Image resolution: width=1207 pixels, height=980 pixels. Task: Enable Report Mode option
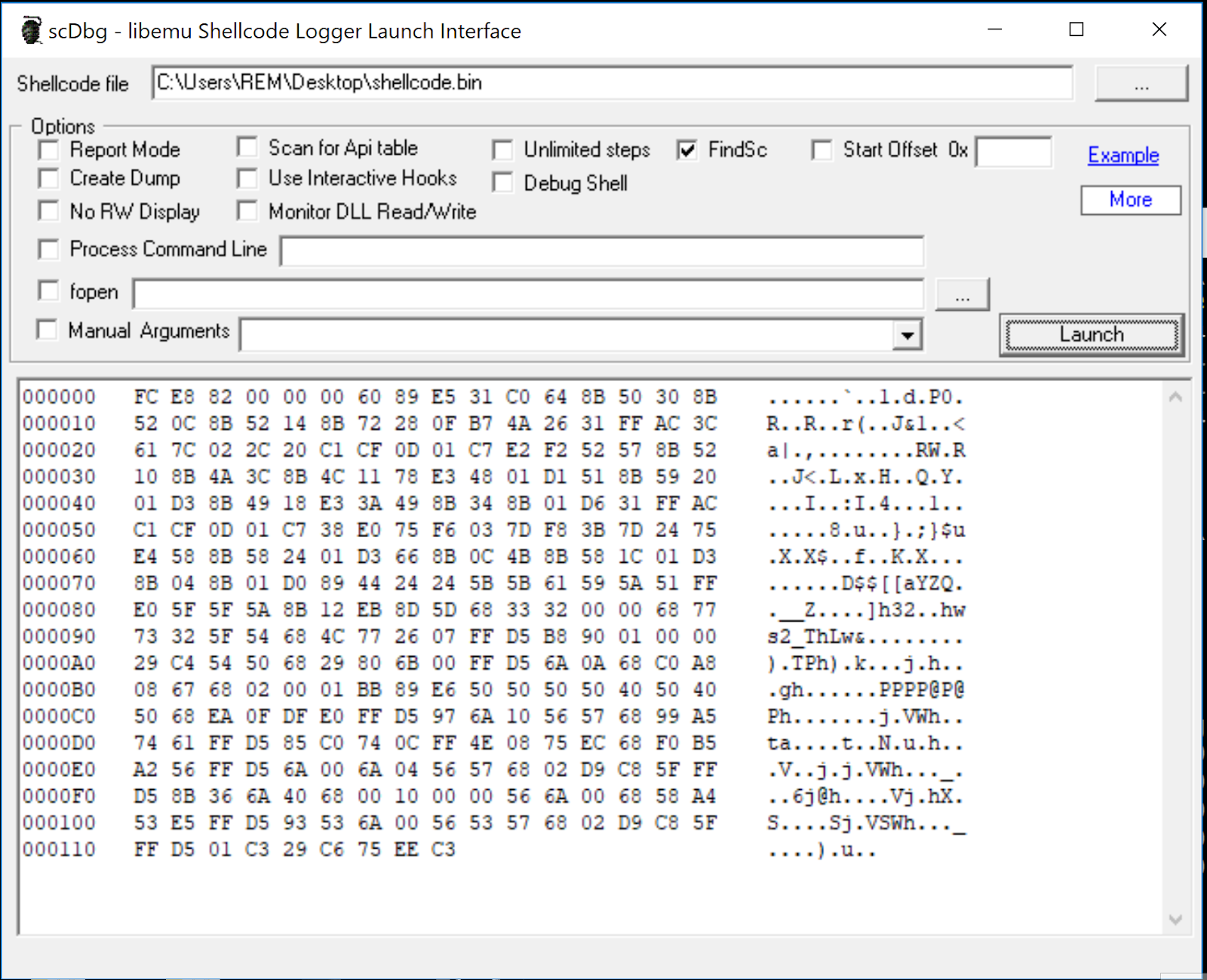coord(48,149)
